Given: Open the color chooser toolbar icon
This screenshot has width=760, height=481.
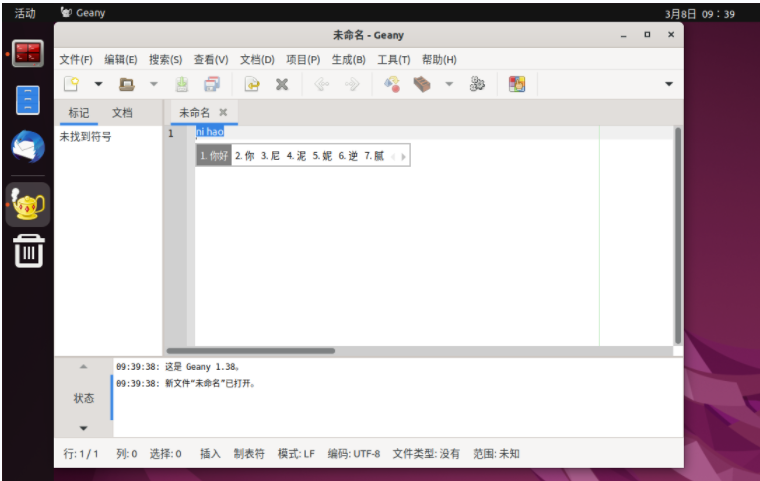Looking at the screenshot, I should 517,84.
